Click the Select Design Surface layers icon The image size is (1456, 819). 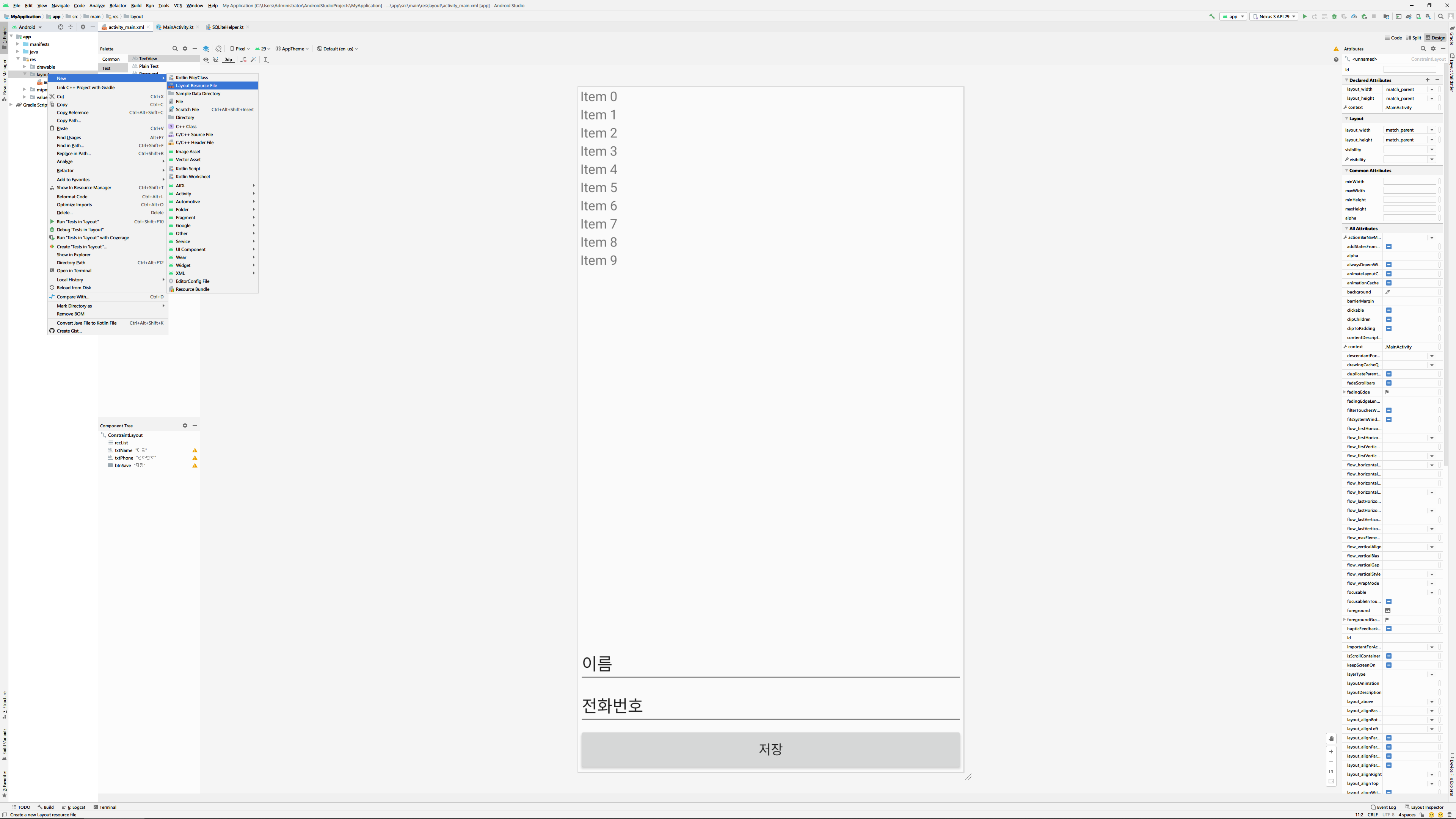tap(206, 49)
